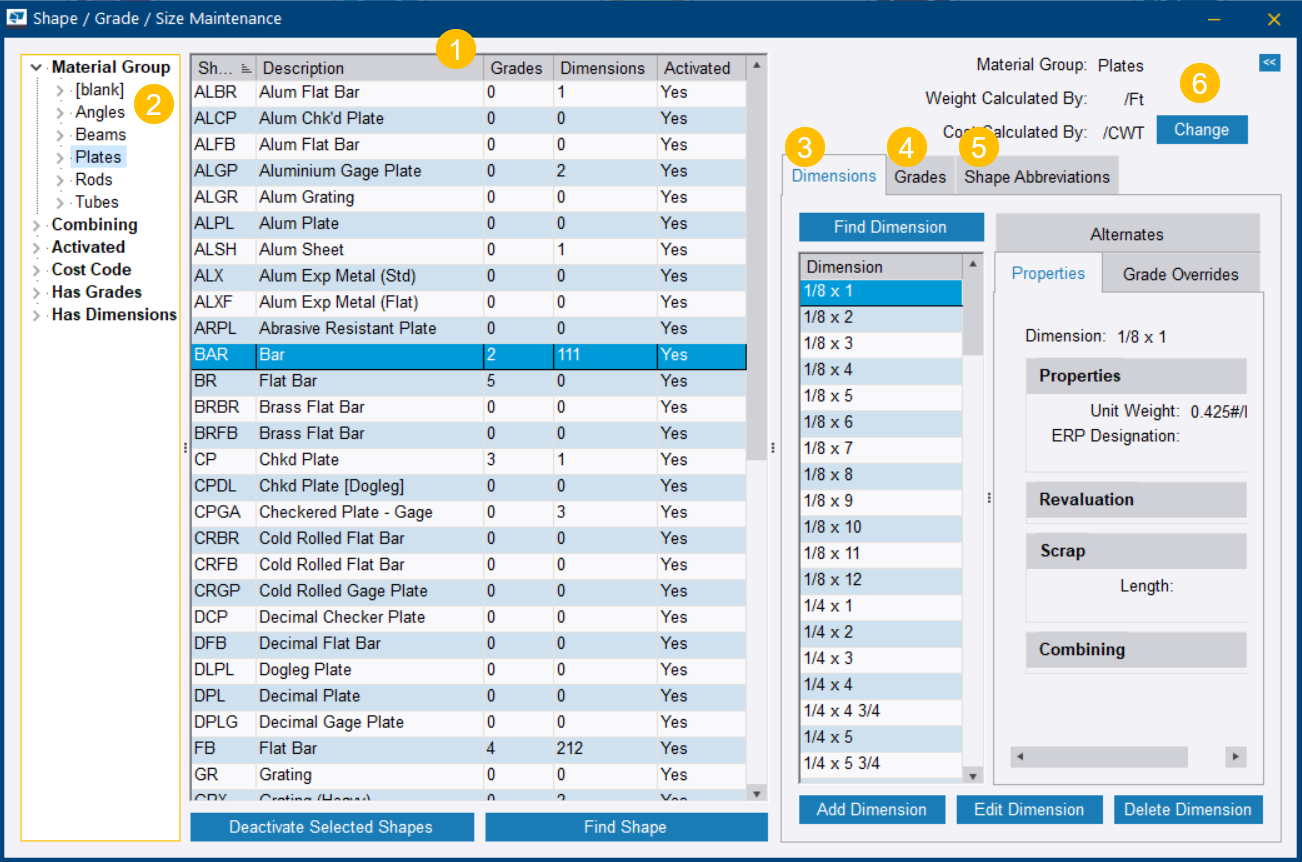Click Add Dimension
Viewport: 1302px width, 862px height.
[871, 809]
